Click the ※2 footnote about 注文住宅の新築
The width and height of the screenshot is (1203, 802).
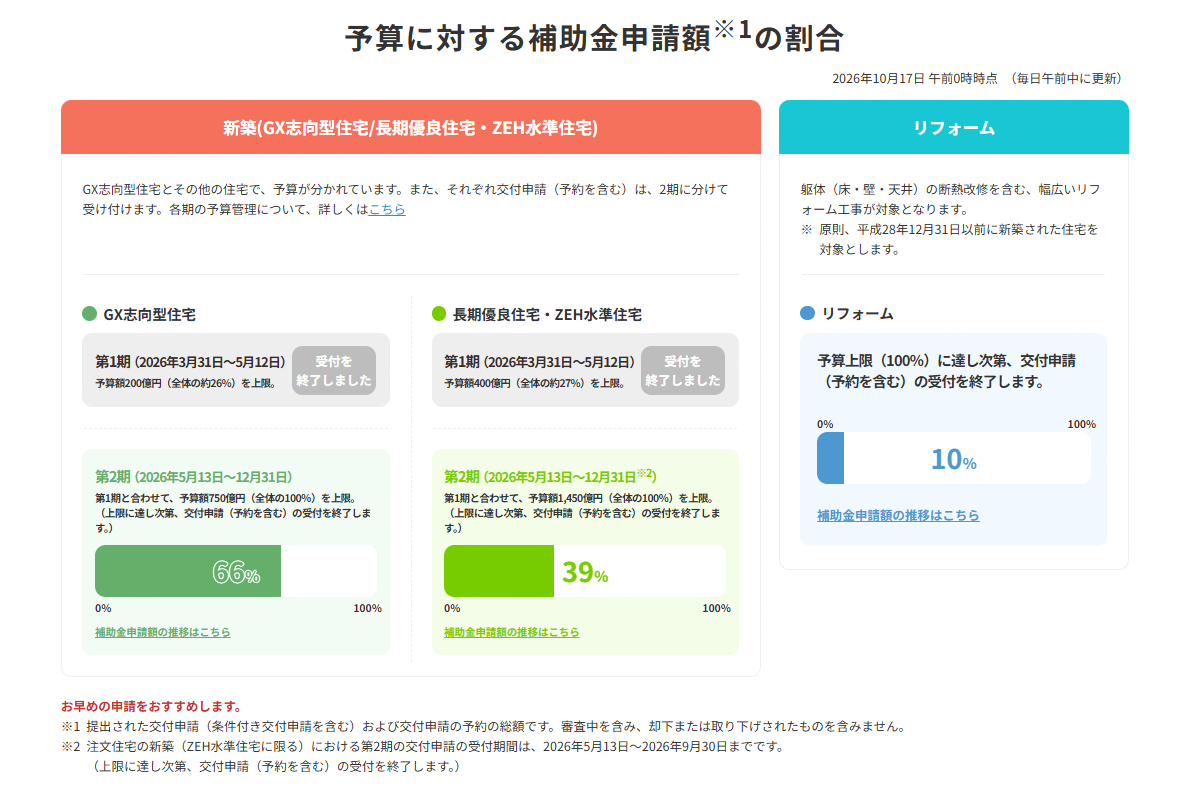(x=423, y=756)
